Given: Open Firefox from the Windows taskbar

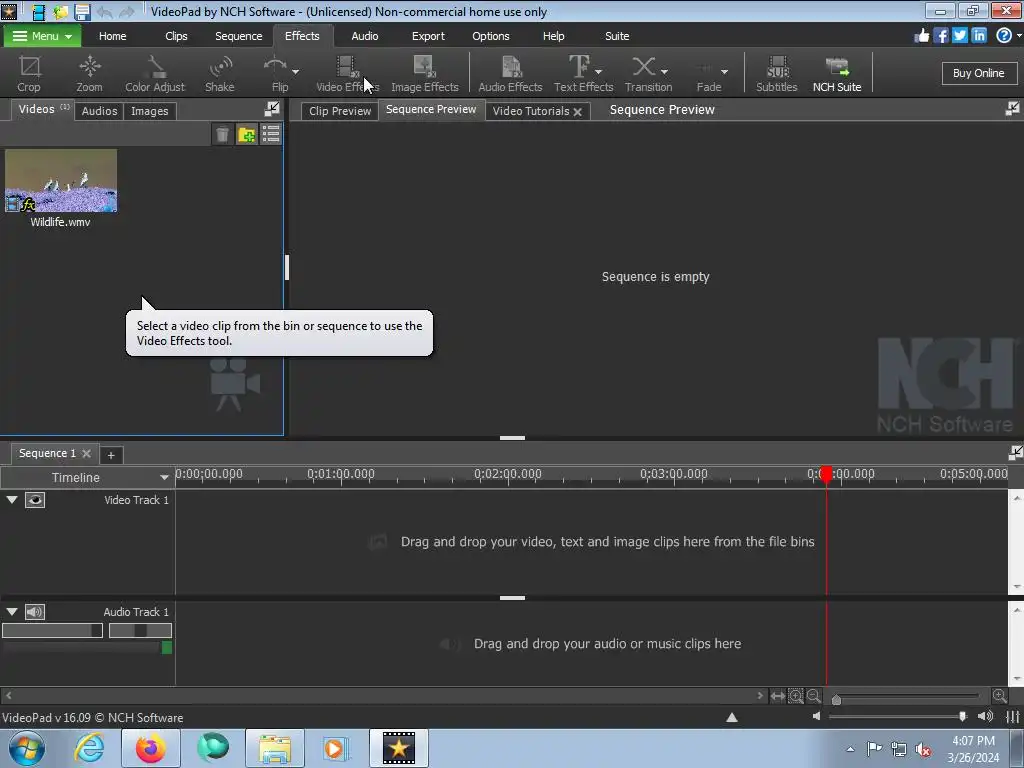Looking at the screenshot, I should [x=151, y=748].
